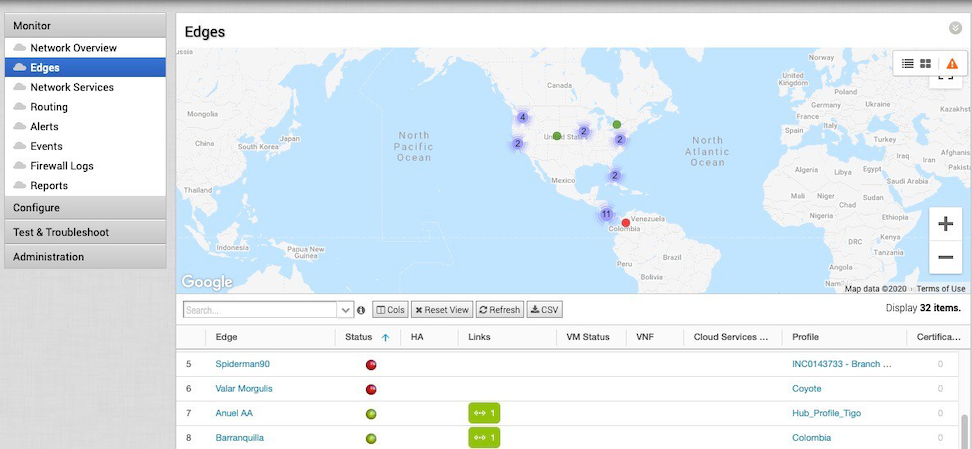Expand the Test & Troubleshoot section
The height and width of the screenshot is (449, 972).
(85, 232)
